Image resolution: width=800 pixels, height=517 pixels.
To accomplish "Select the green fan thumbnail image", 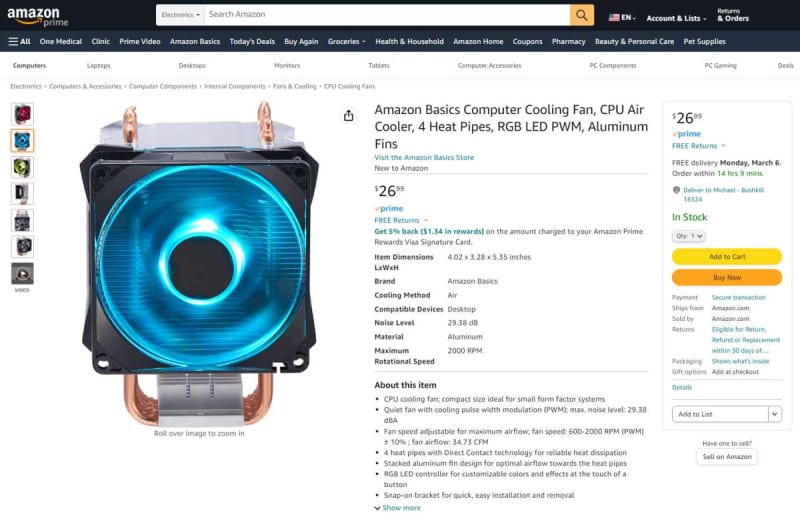I will (x=22, y=167).
